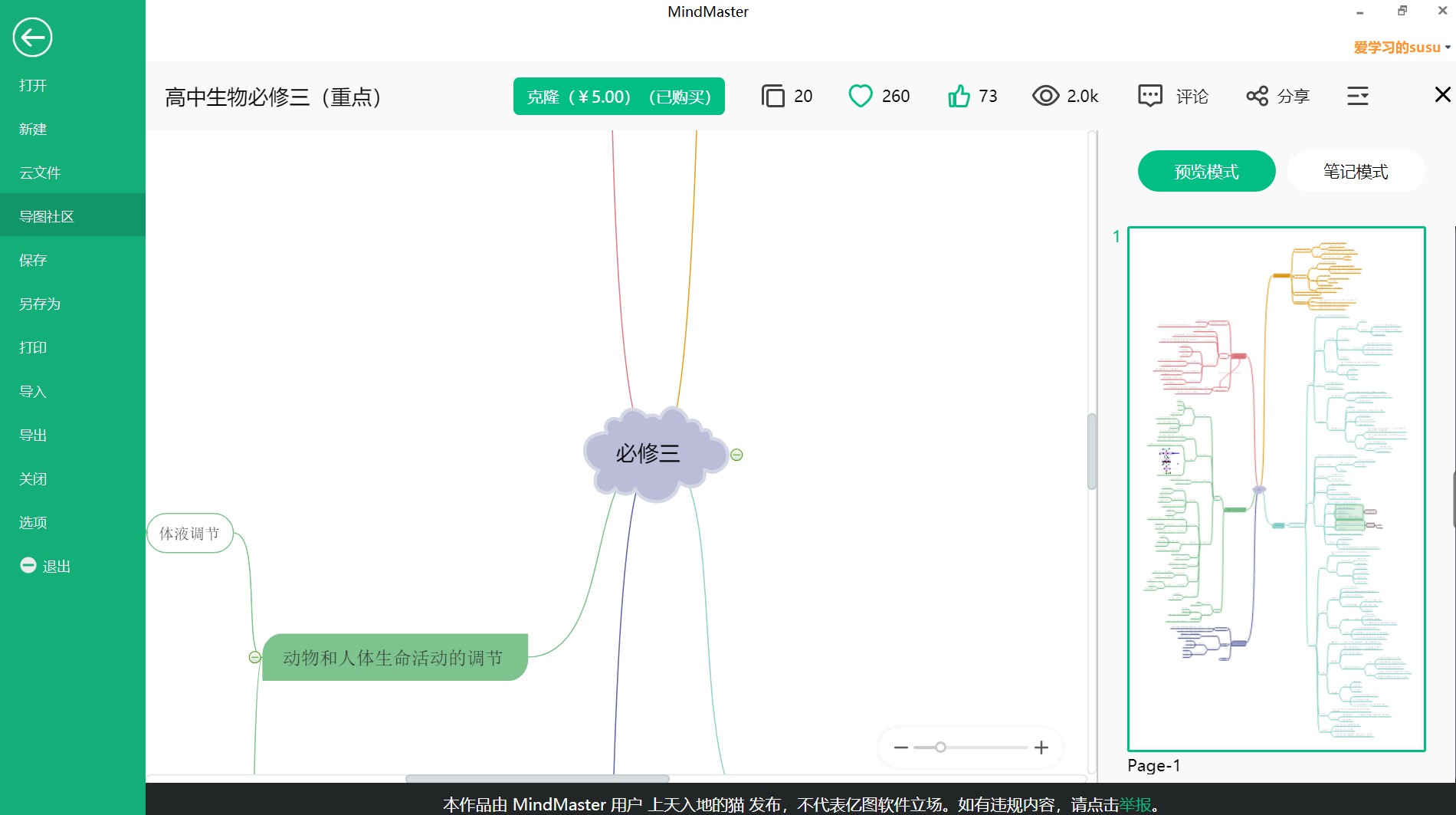Click the Page-1 label
This screenshot has height=815, width=1456.
tap(1153, 765)
